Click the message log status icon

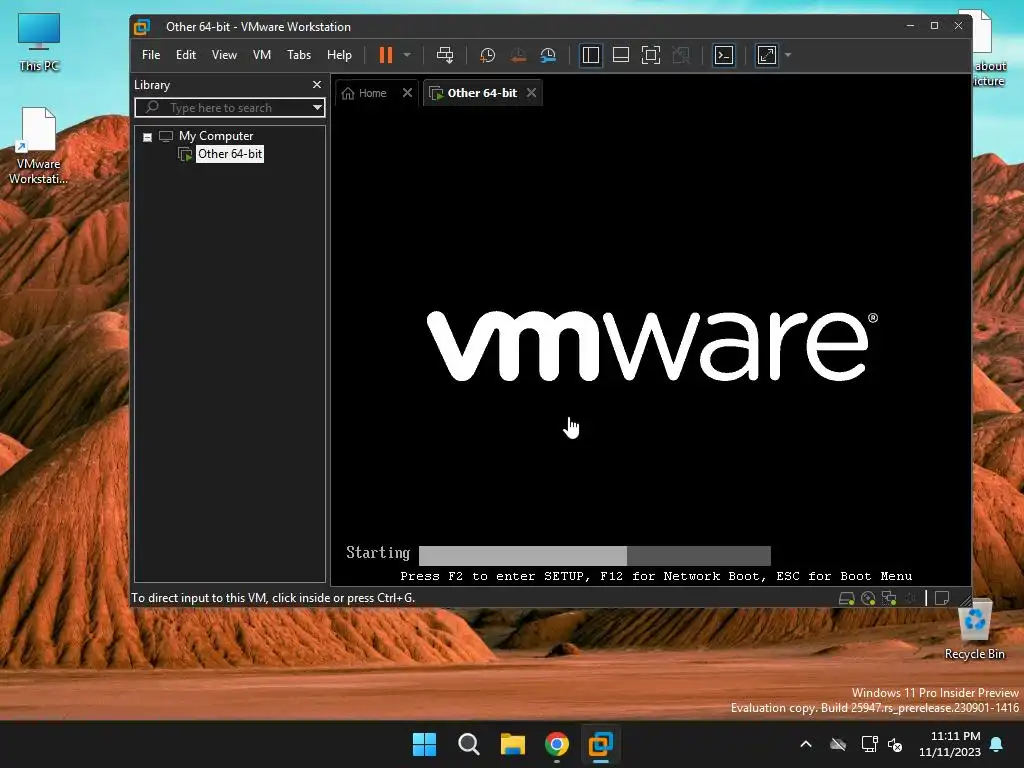[942, 598]
